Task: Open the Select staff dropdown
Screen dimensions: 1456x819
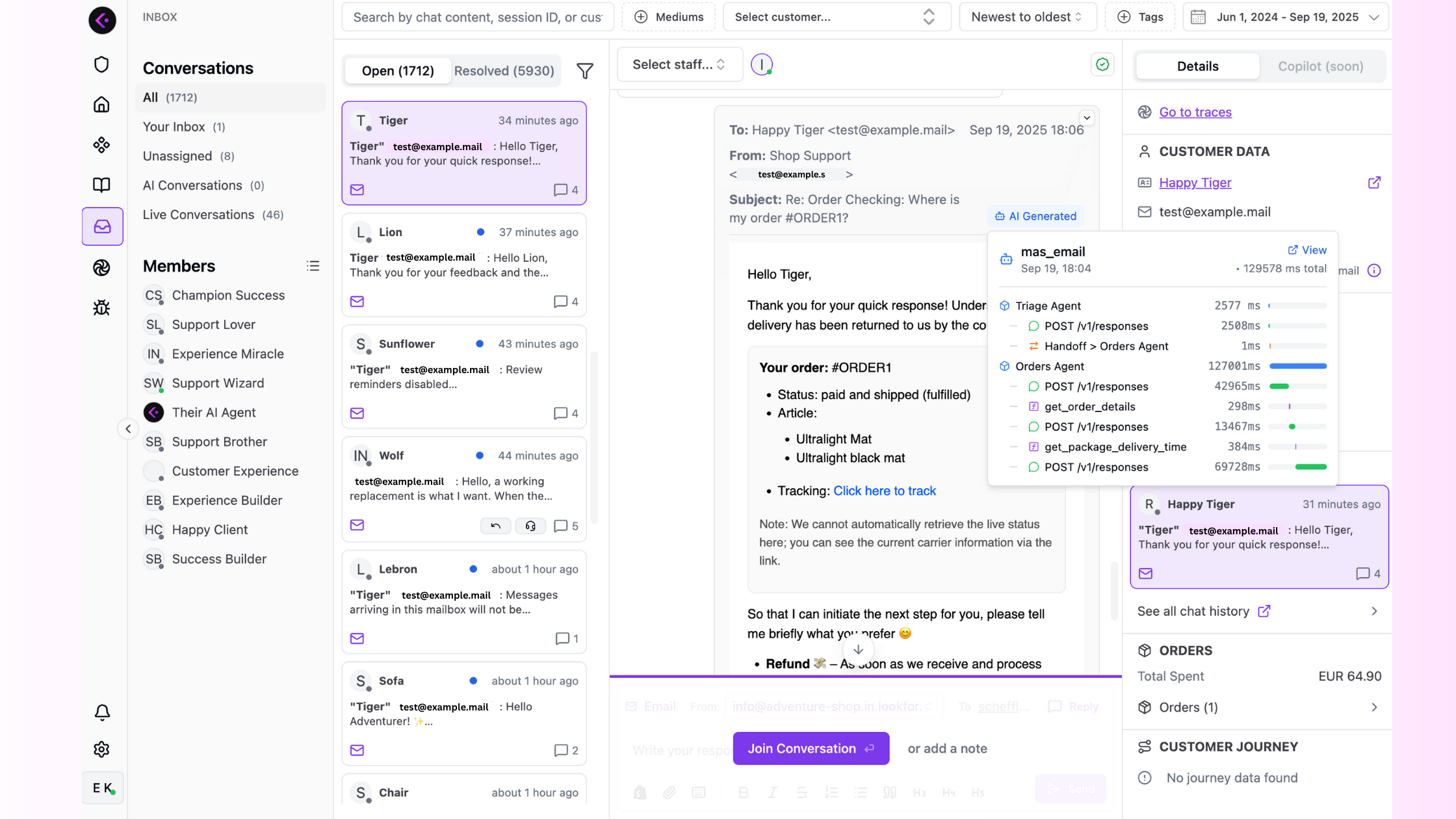Action: click(x=679, y=64)
